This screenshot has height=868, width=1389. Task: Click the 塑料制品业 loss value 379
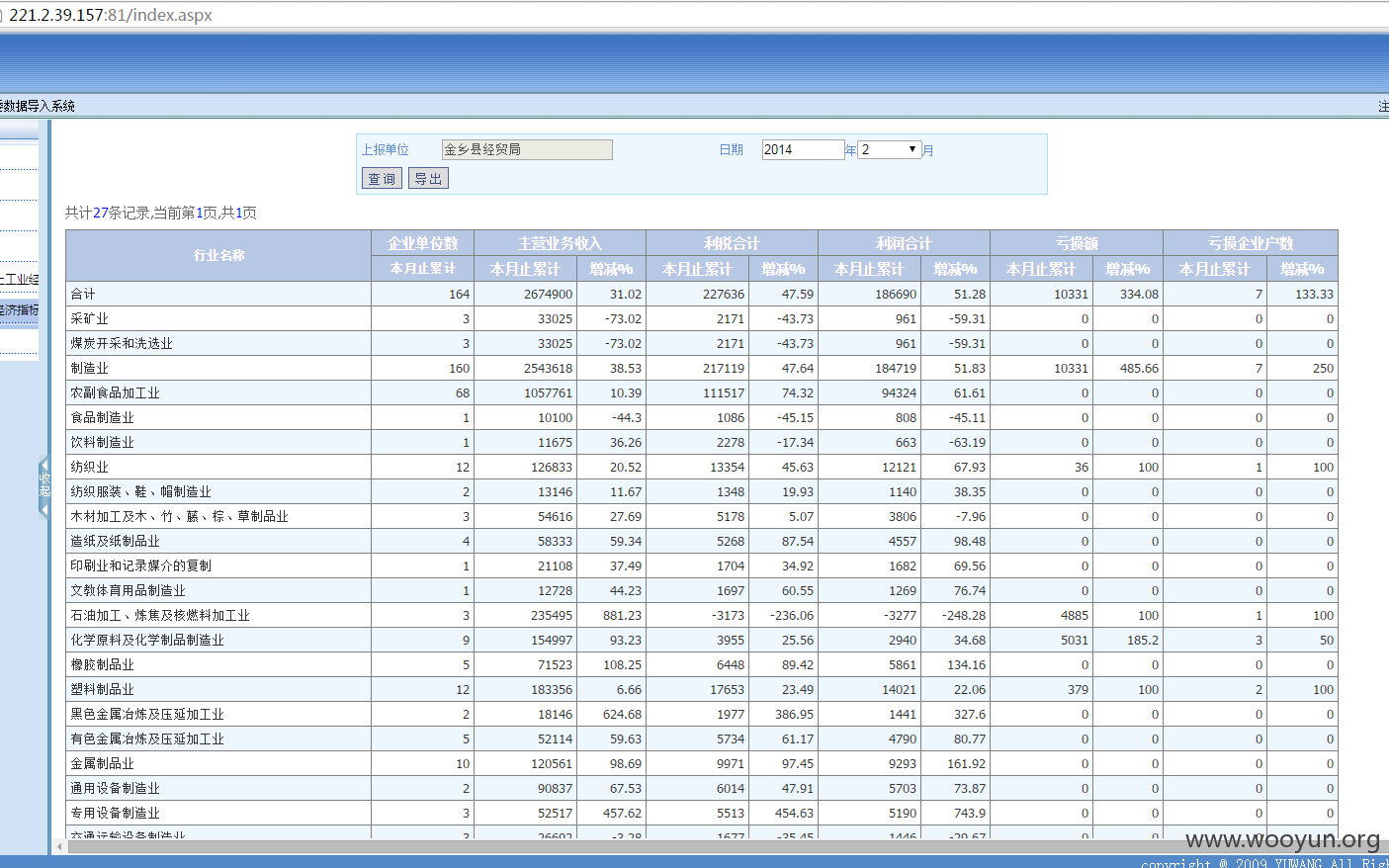click(x=1078, y=689)
